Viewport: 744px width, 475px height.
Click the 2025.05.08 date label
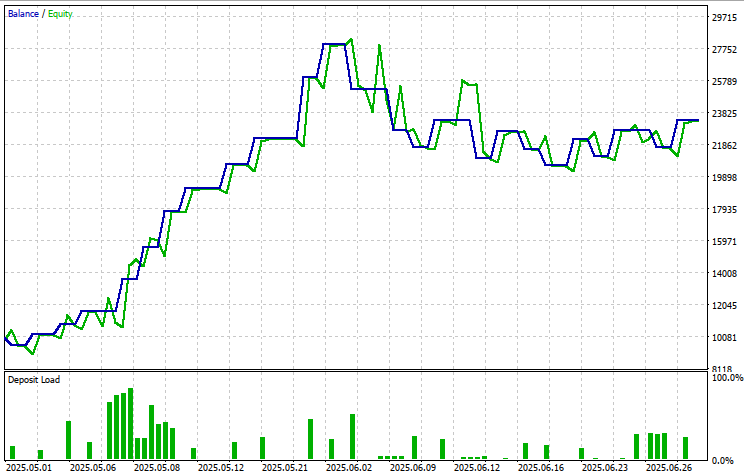coord(157,468)
